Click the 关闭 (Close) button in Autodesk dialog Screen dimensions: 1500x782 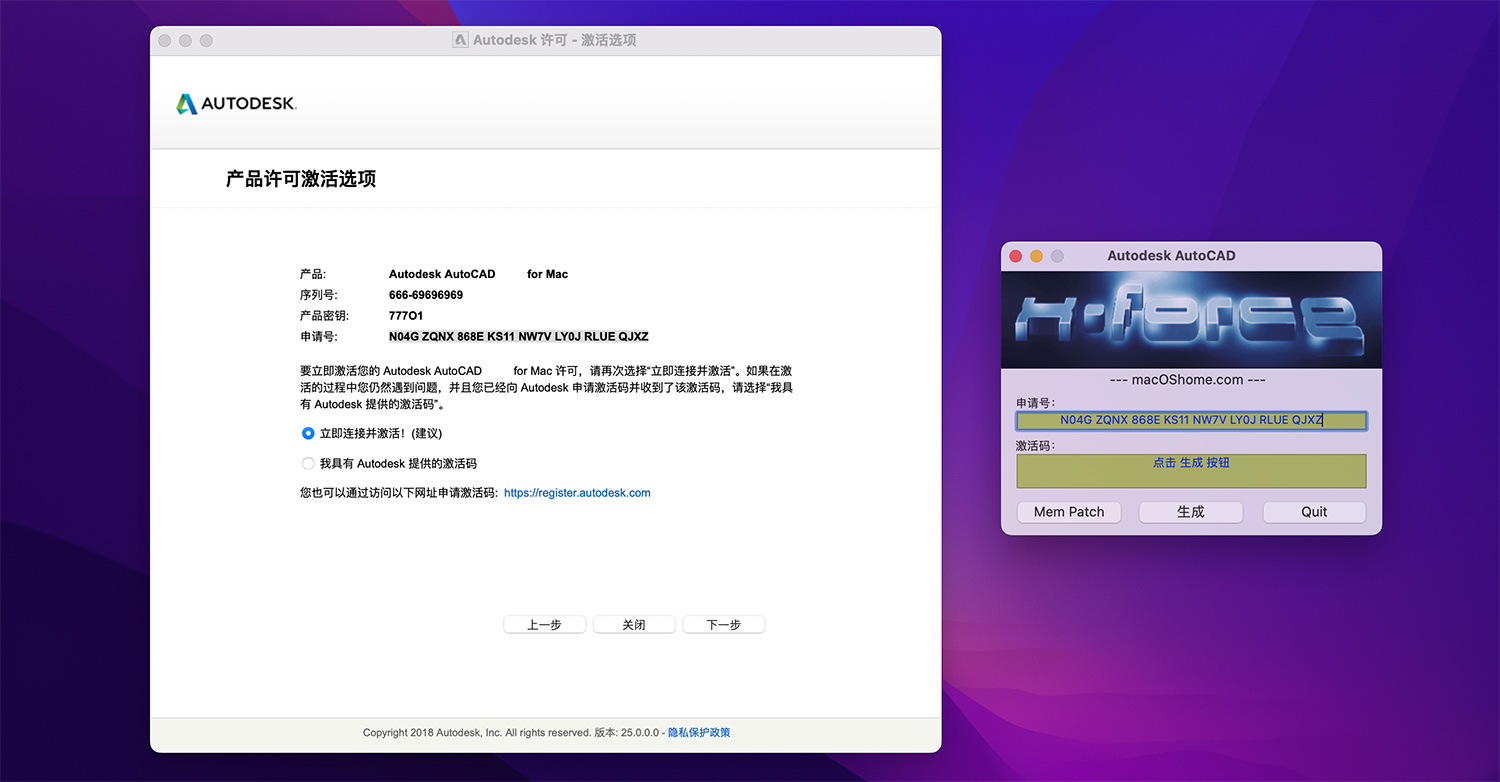[634, 625]
